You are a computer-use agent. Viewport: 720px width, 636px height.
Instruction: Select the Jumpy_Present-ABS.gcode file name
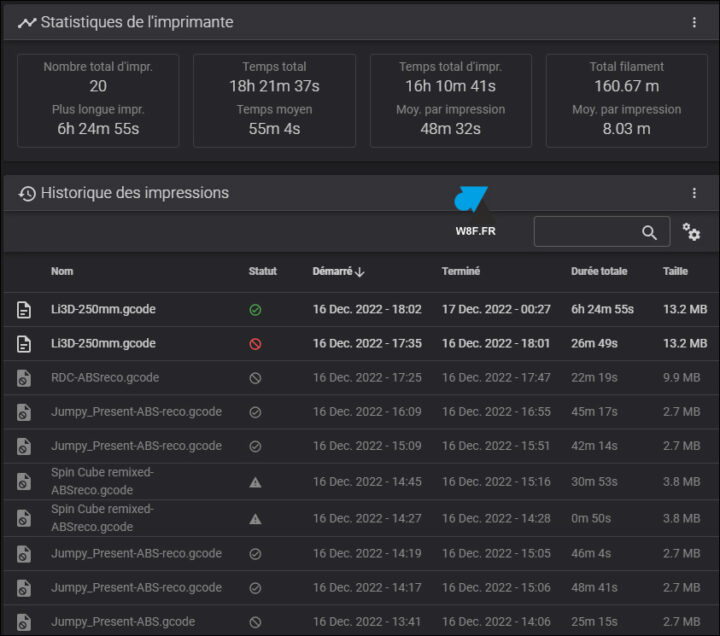(x=123, y=621)
